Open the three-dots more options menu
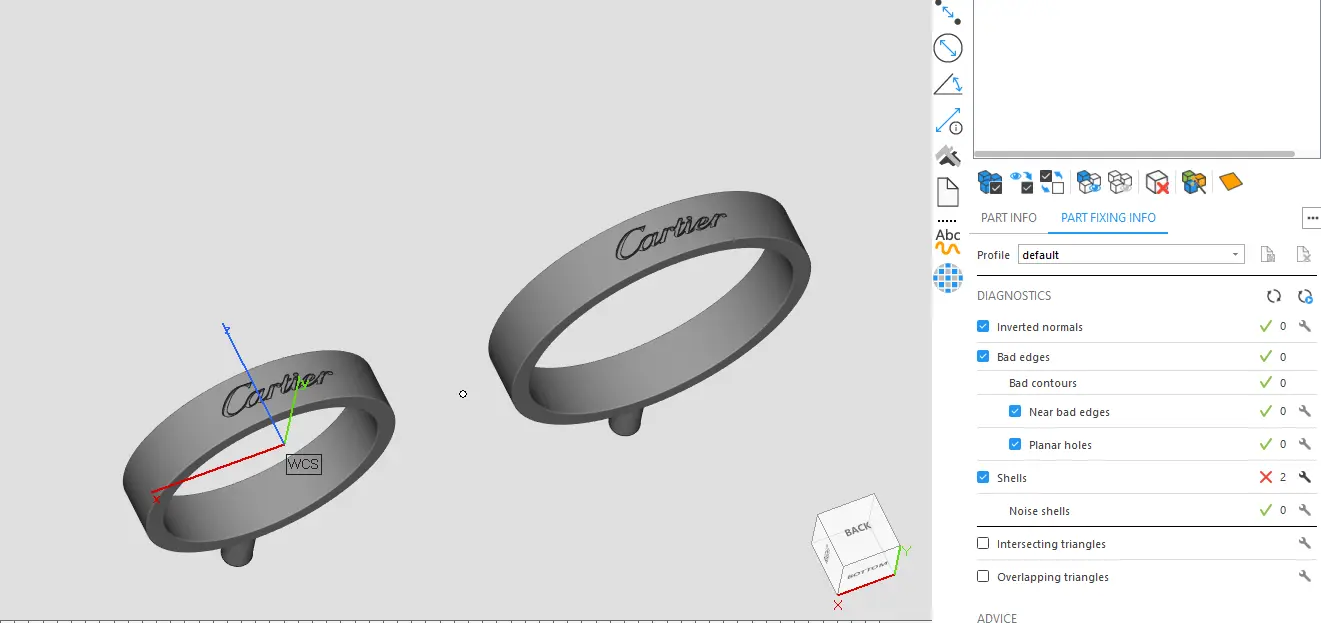1321x623 pixels. [x=1311, y=217]
